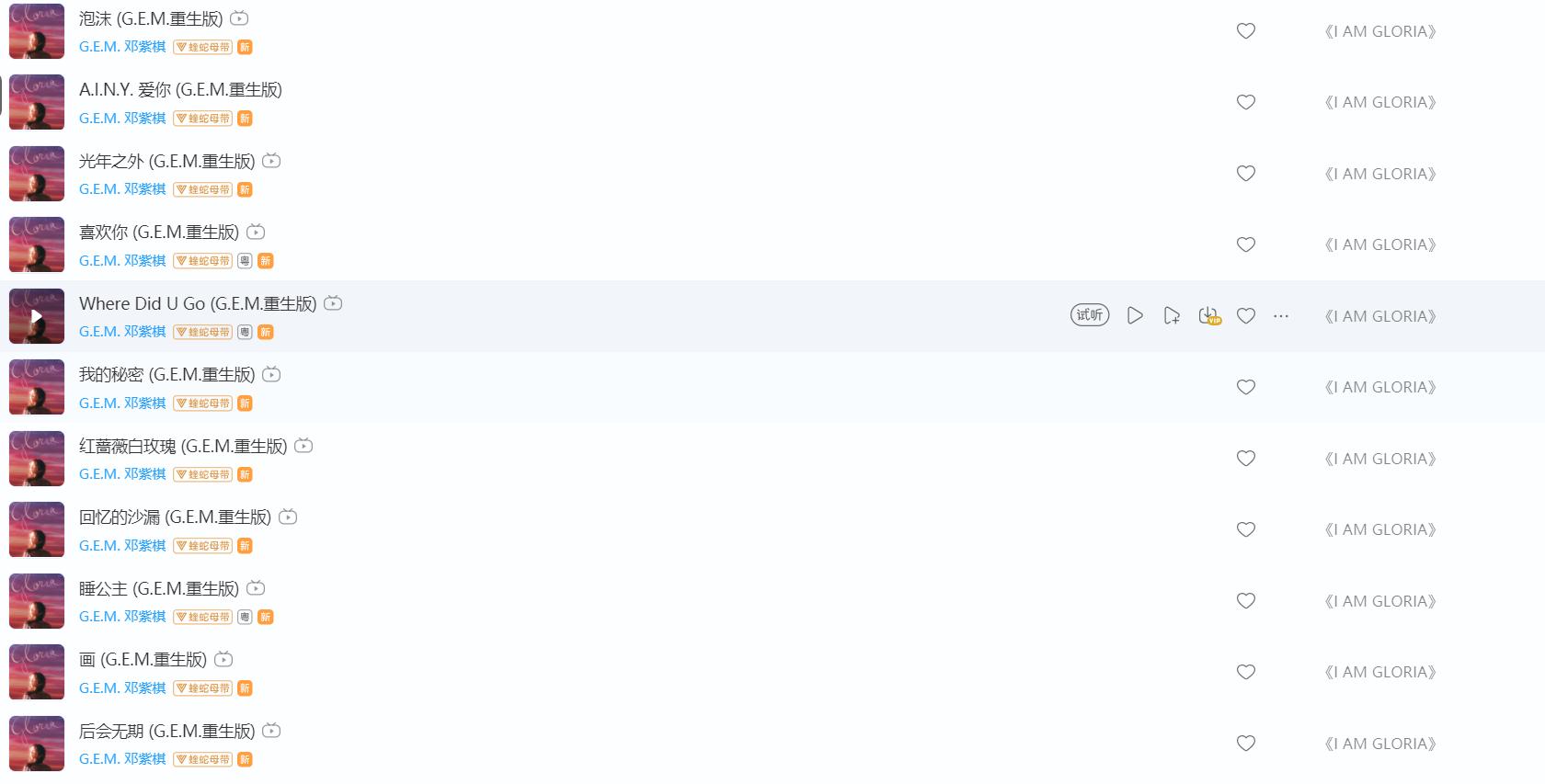This screenshot has height=784, width=1545.
Task: Download Where Did U Go with VIP icon
Action: click(x=1208, y=315)
